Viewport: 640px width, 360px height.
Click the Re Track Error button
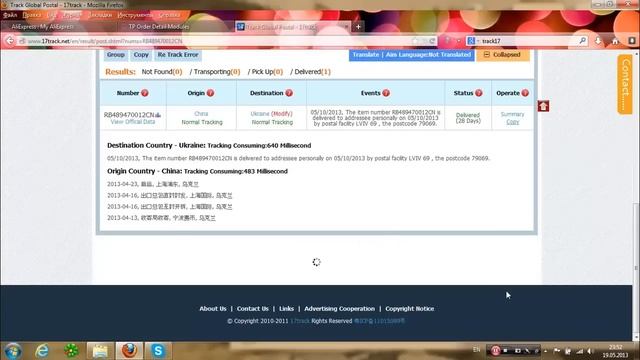point(178,55)
